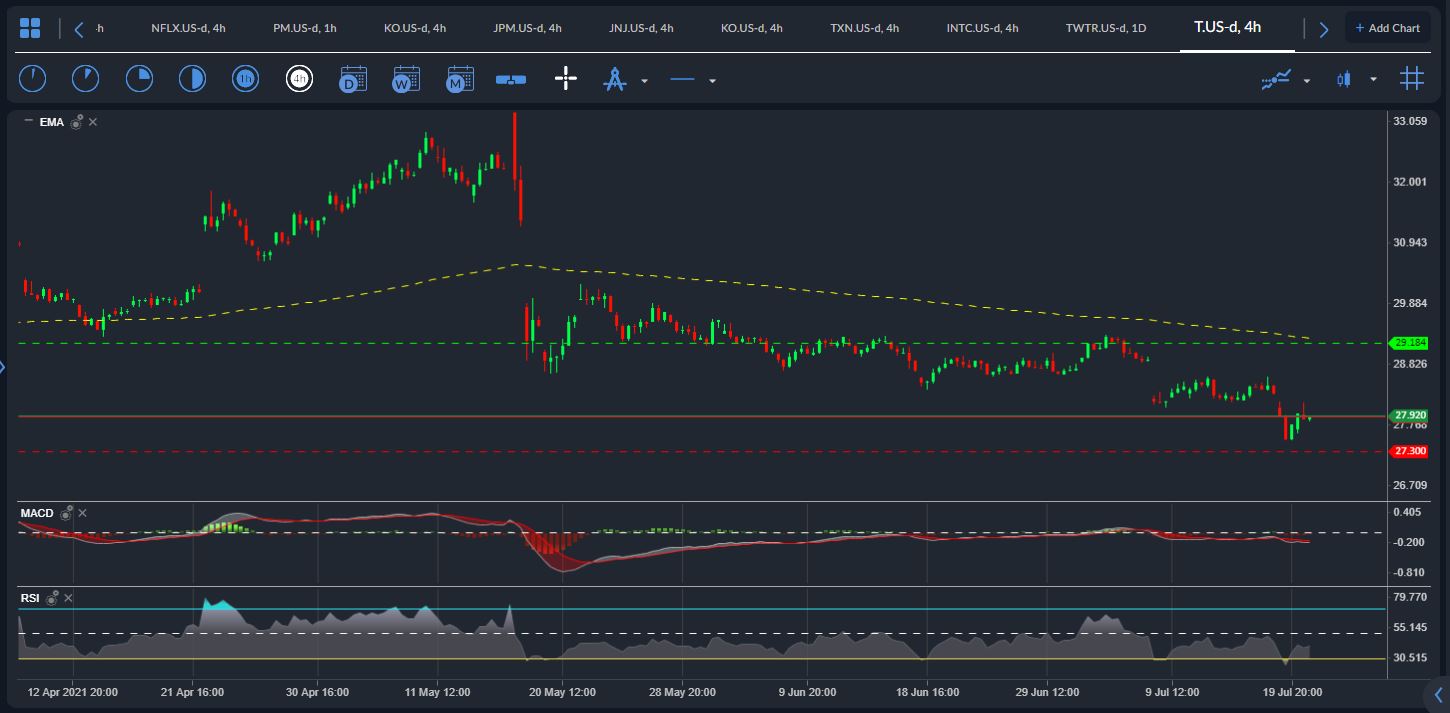This screenshot has width=1450, height=713.
Task: Open the indicators list icon
Action: [1277, 79]
